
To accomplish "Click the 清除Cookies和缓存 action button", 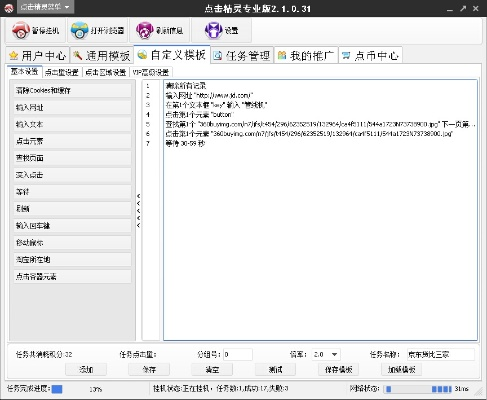I will coord(72,90).
